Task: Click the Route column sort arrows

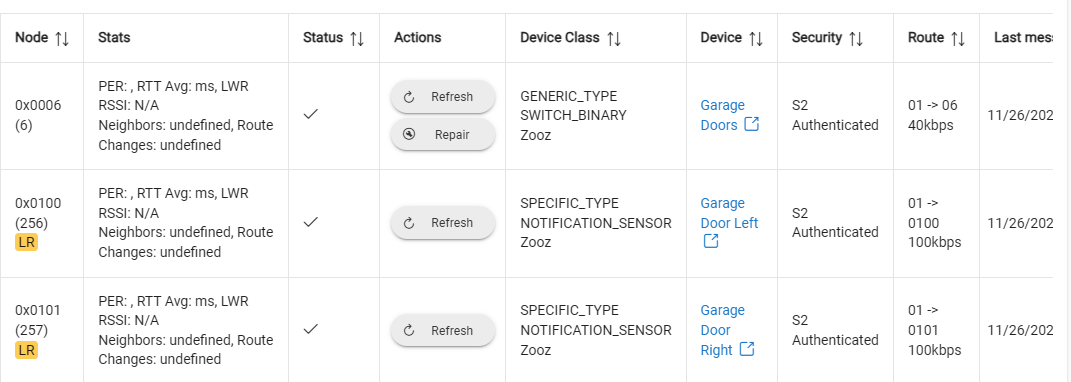Action: tap(958, 38)
